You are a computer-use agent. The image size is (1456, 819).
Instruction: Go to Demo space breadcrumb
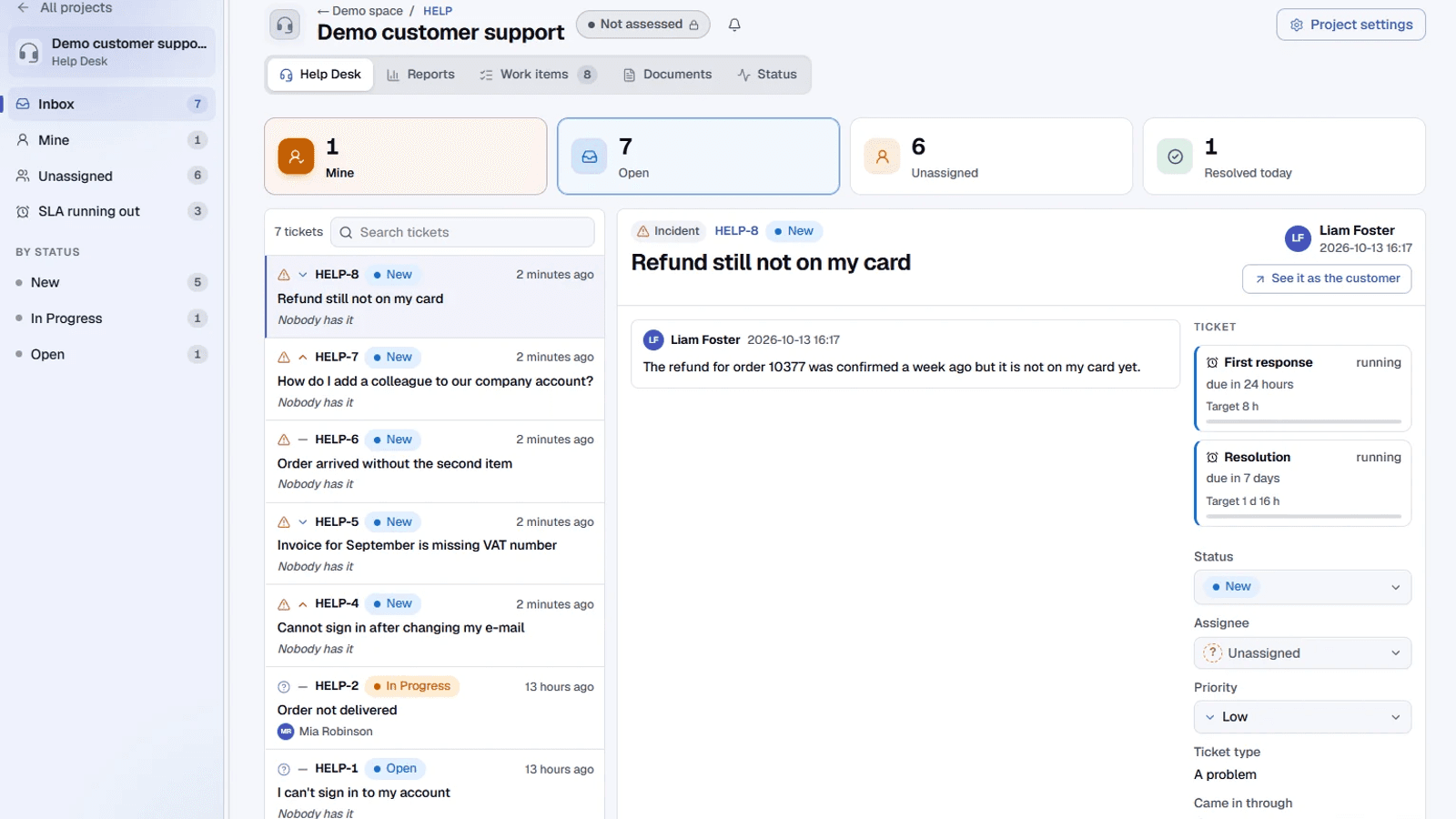(360, 11)
